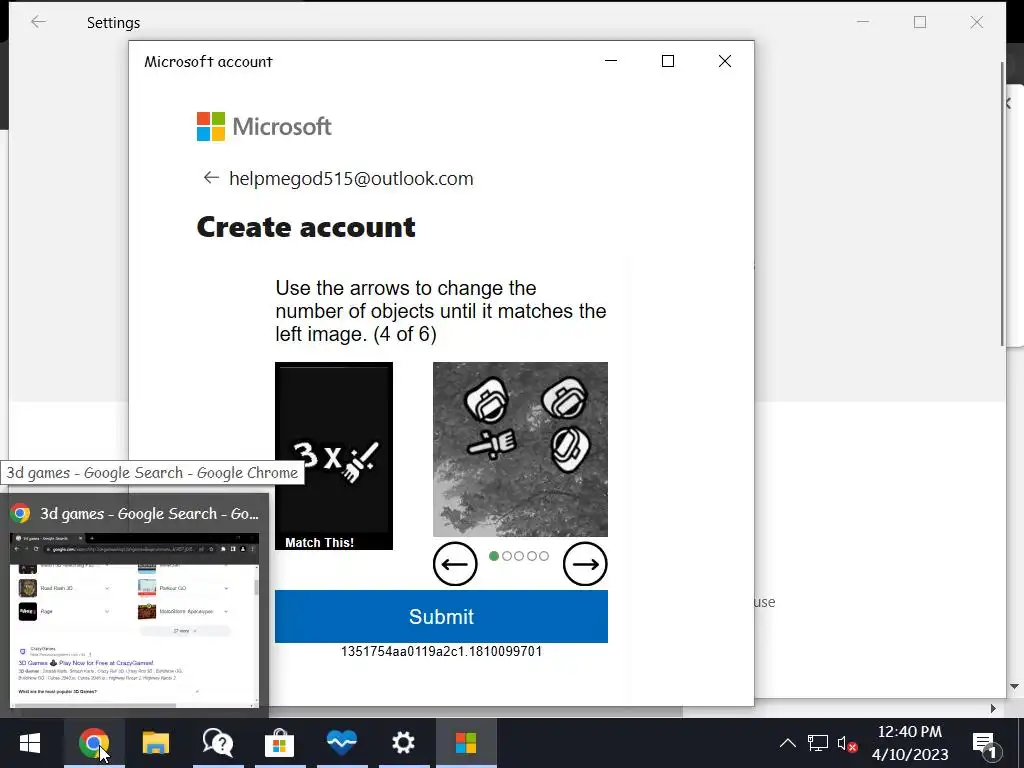Viewport: 1024px width, 768px height.
Task: Minimize the Microsoft account dialog
Action: 611,61
